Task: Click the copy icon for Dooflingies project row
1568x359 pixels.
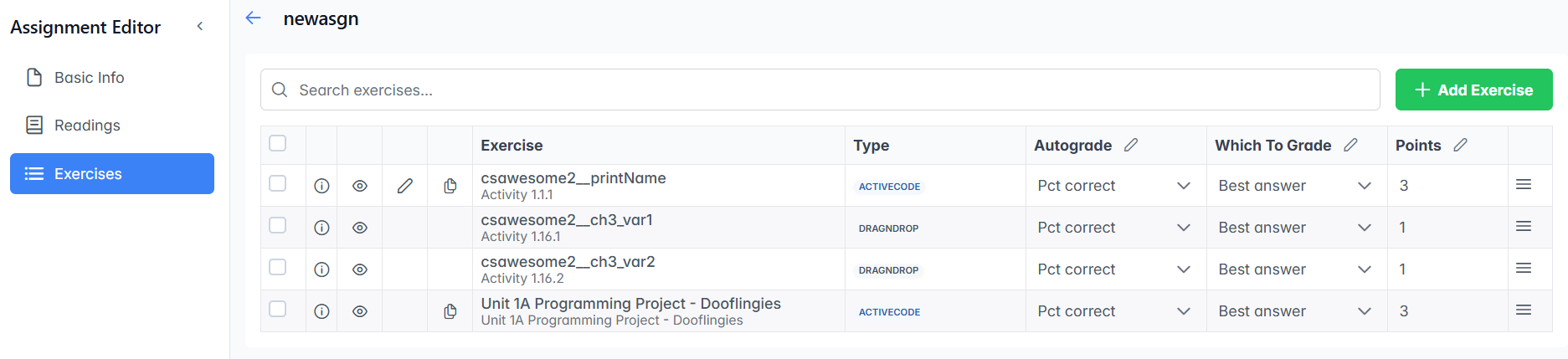Action: pos(450,311)
